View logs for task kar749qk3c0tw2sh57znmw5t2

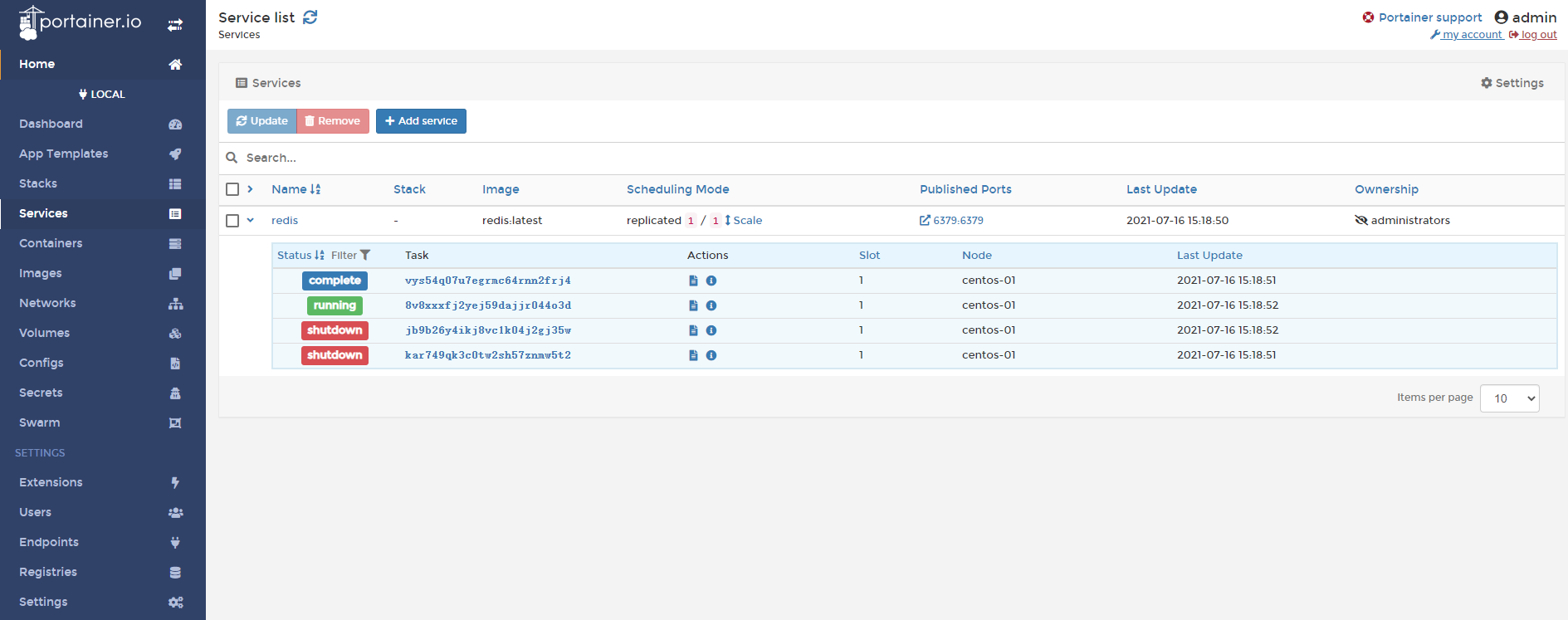(693, 355)
